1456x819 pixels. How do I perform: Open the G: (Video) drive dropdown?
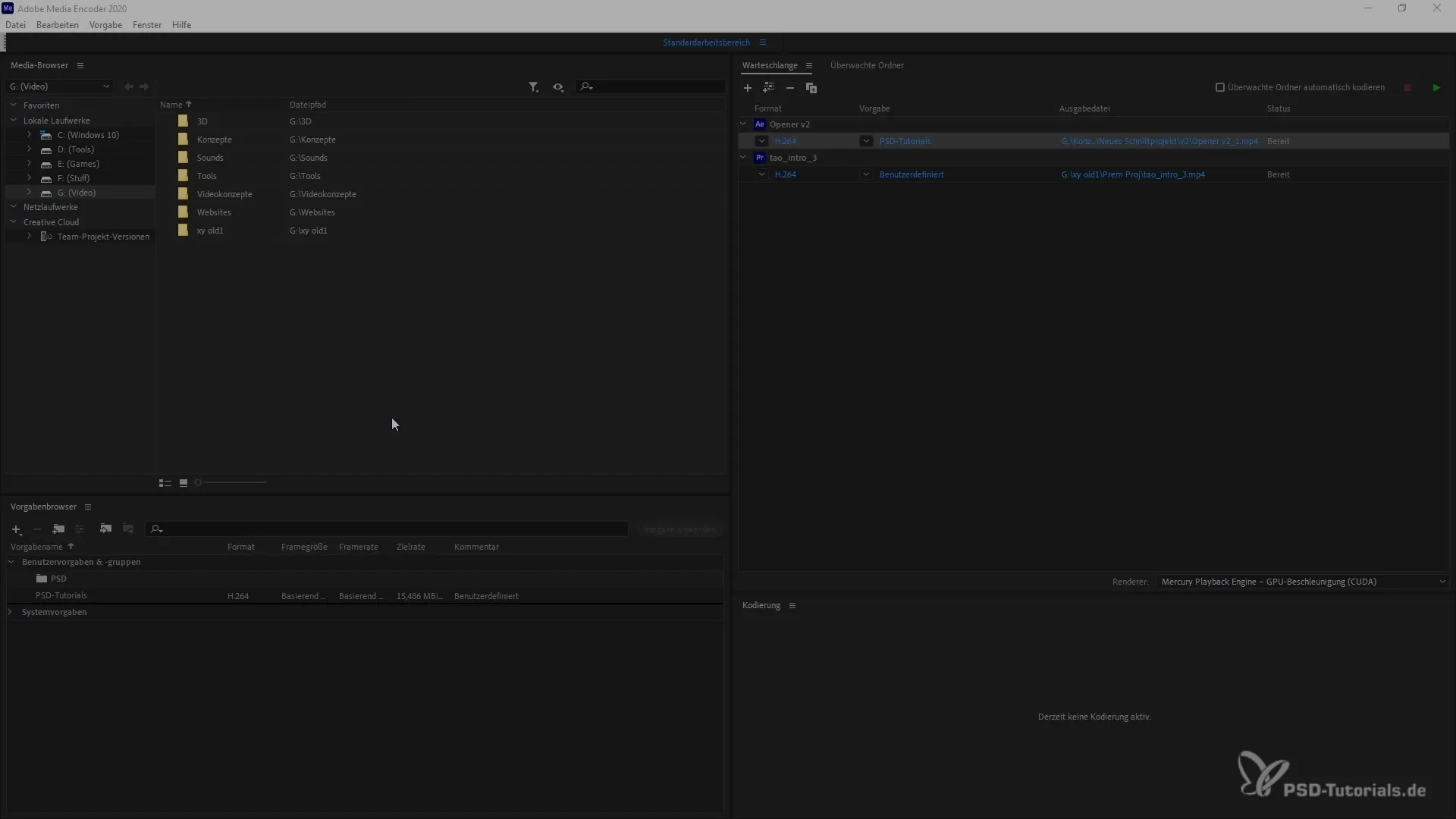(x=59, y=86)
